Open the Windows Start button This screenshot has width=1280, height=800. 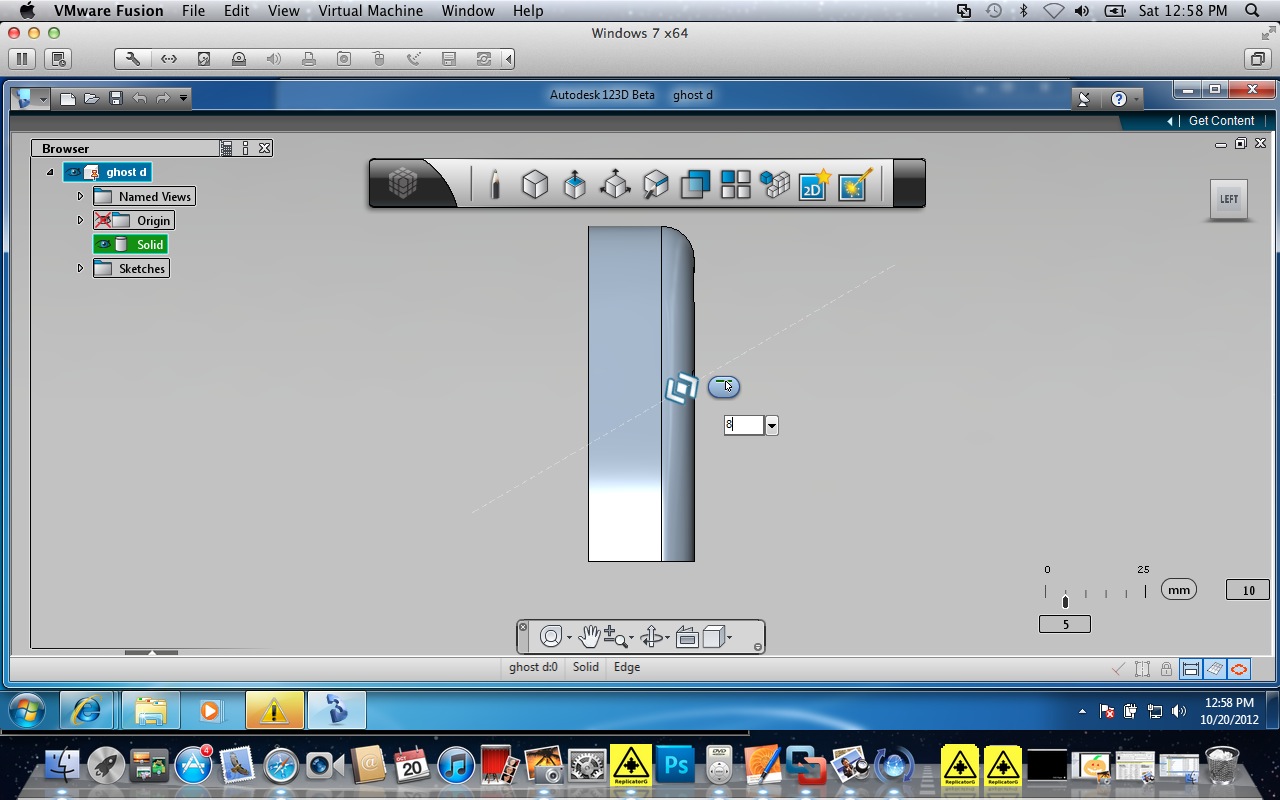(x=27, y=711)
